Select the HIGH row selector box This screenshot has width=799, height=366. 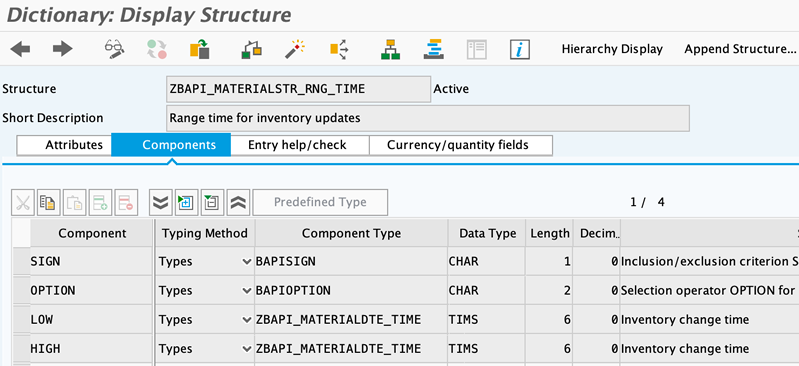point(21,349)
